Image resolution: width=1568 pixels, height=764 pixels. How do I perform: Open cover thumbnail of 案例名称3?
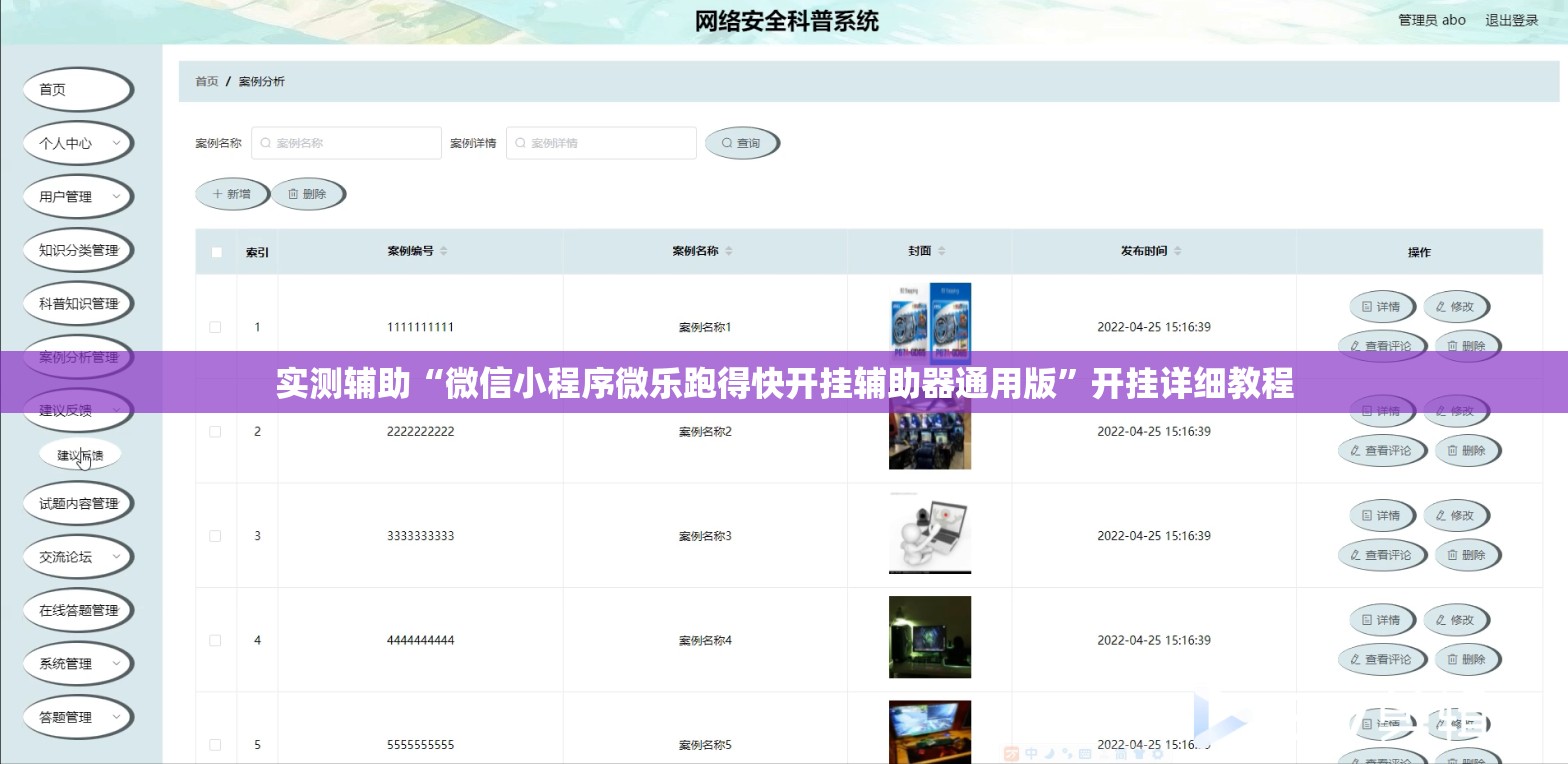(x=930, y=533)
